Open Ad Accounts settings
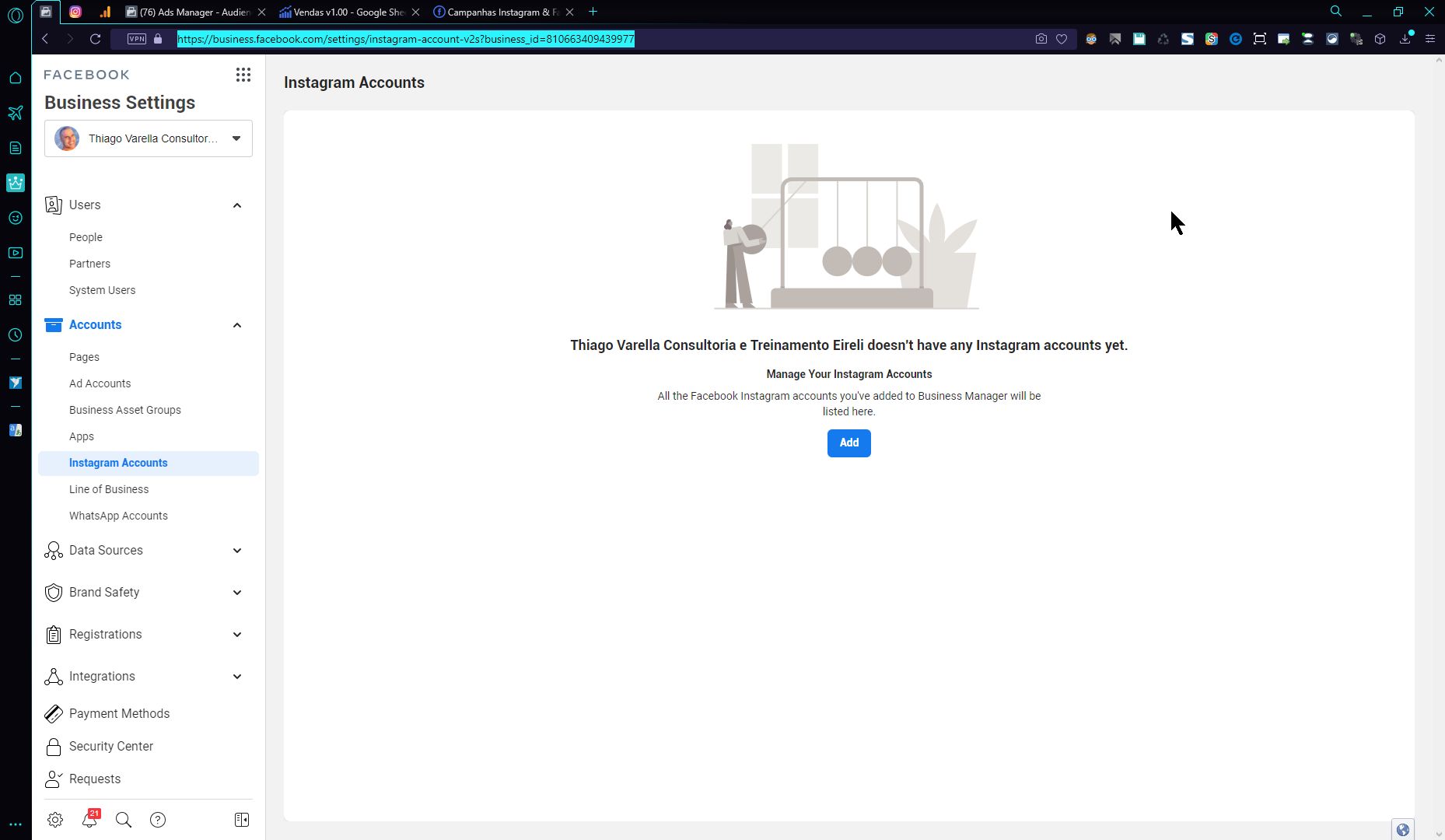The width and height of the screenshot is (1445, 840). click(x=100, y=383)
